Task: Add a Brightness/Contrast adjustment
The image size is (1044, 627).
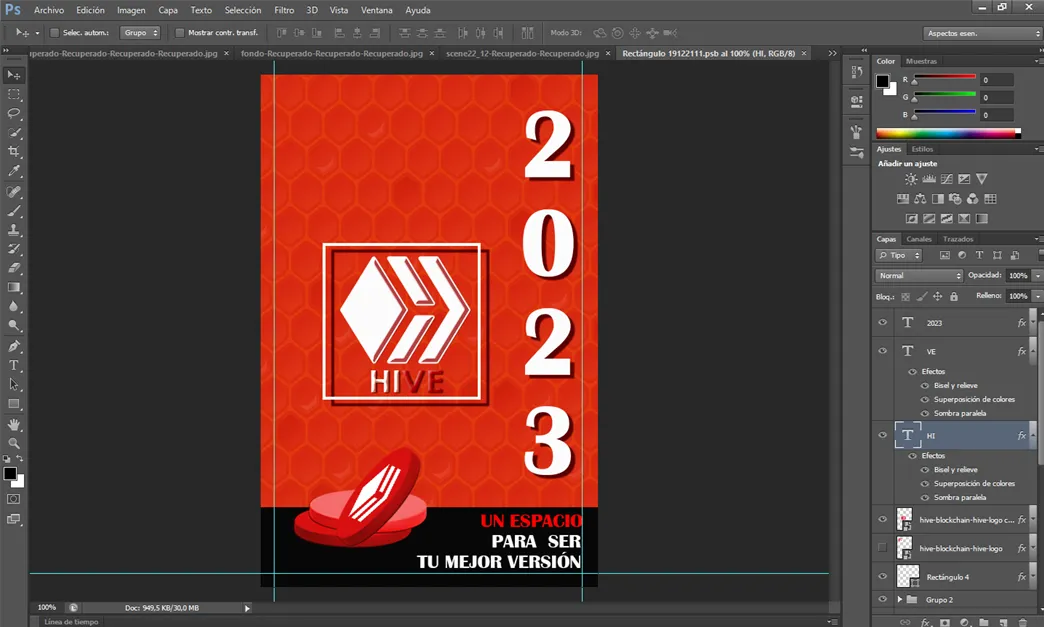Action: pos(911,179)
